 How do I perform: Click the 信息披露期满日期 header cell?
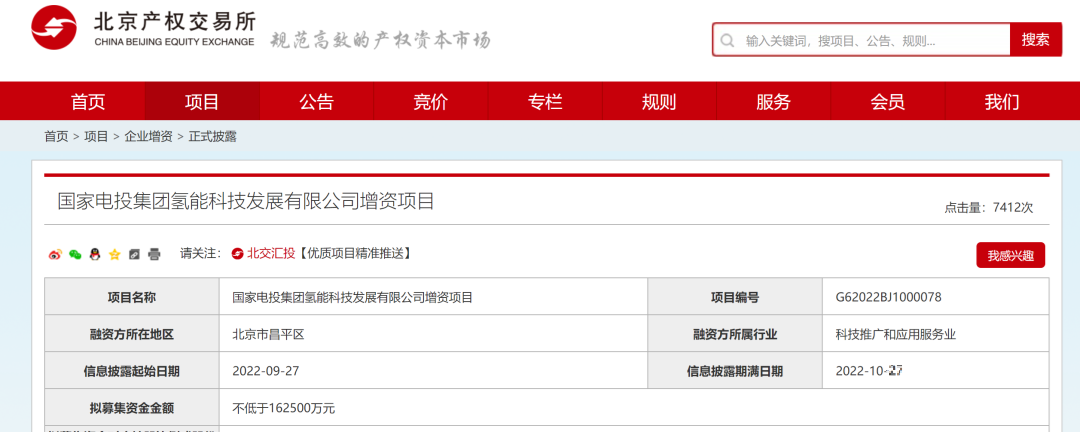tap(735, 371)
